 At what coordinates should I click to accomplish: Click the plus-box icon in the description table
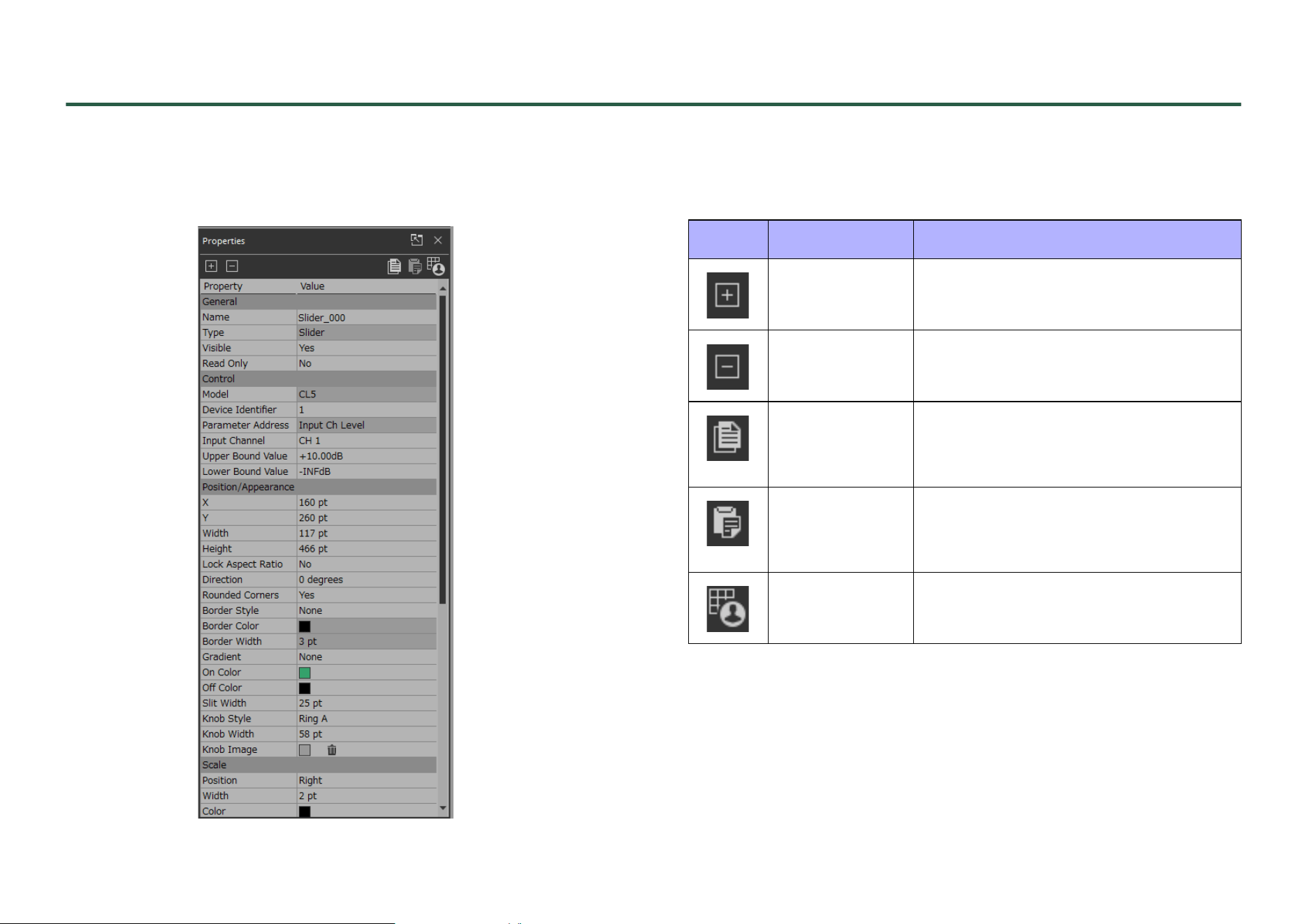coord(727,295)
